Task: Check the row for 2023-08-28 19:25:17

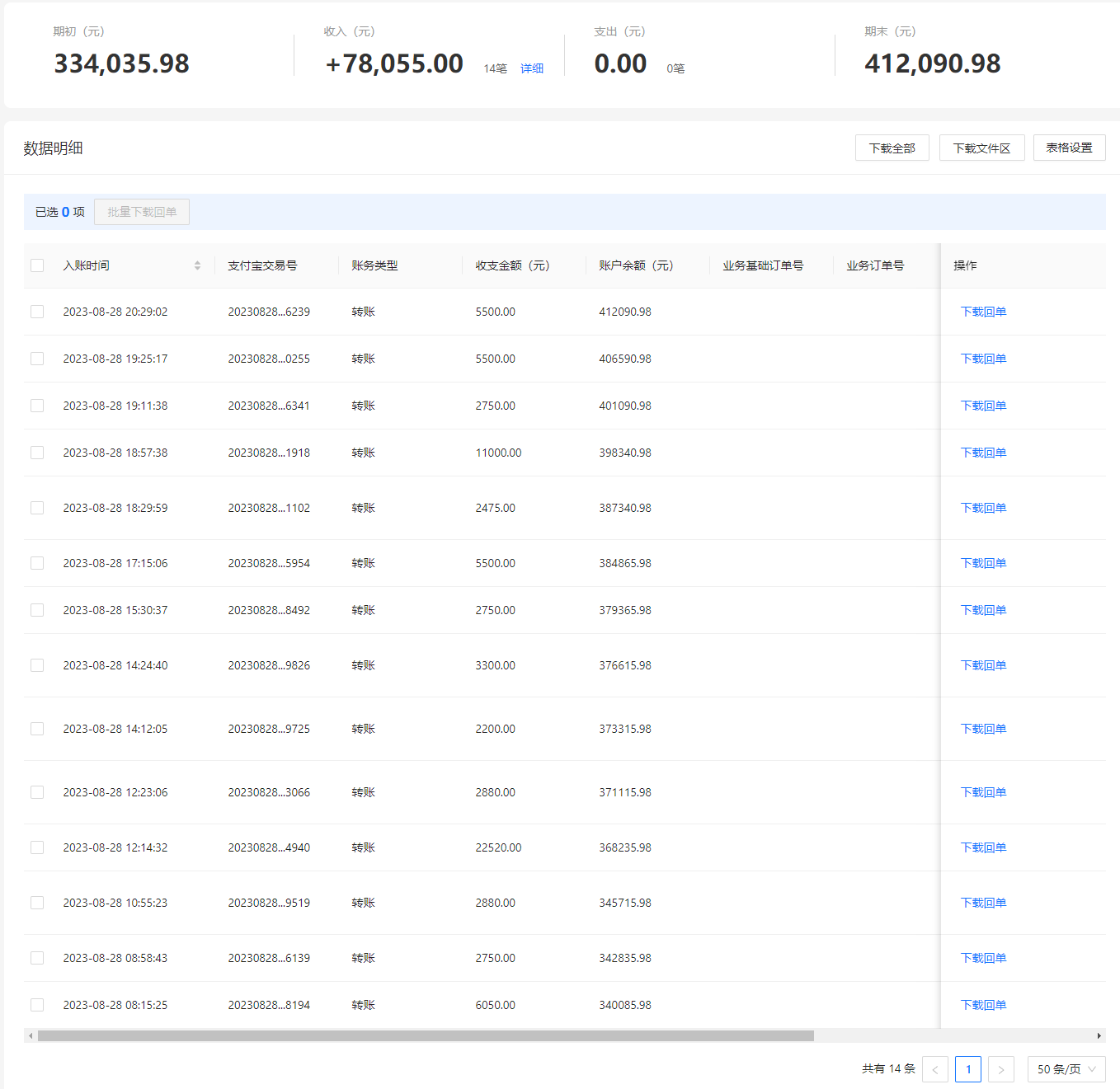Action: [x=37, y=359]
